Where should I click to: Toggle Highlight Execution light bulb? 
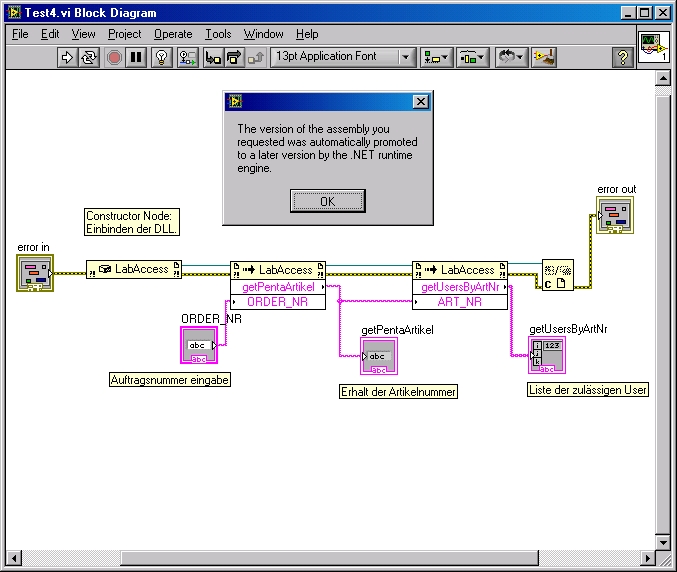[161, 57]
